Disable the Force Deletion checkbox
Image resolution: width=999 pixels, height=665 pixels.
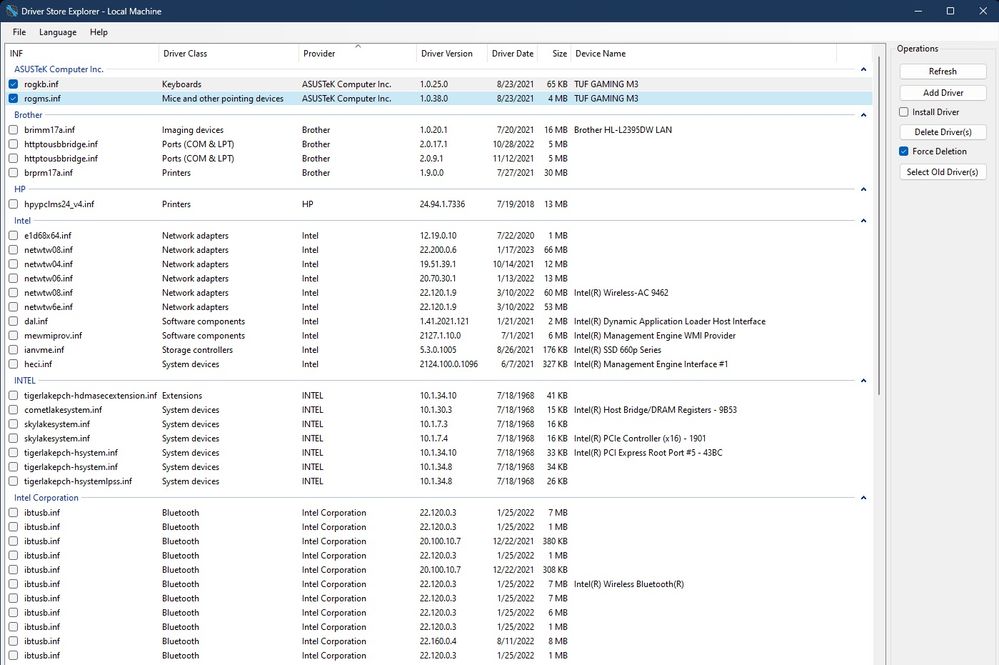click(x=903, y=152)
